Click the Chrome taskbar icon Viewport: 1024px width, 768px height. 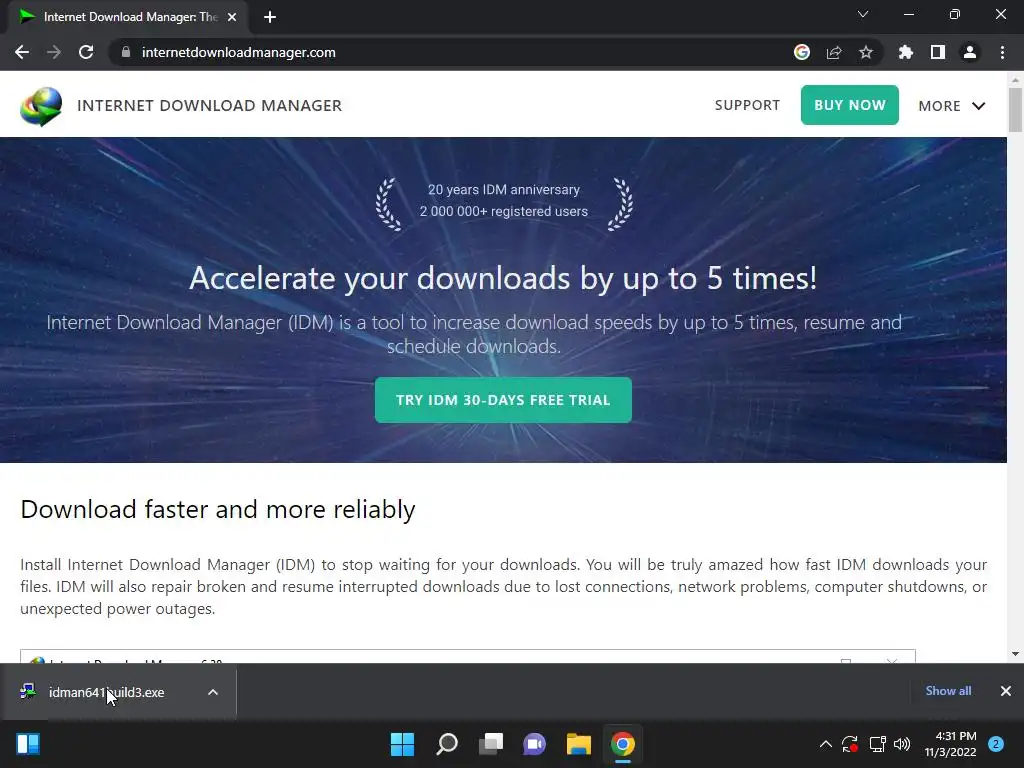623,744
